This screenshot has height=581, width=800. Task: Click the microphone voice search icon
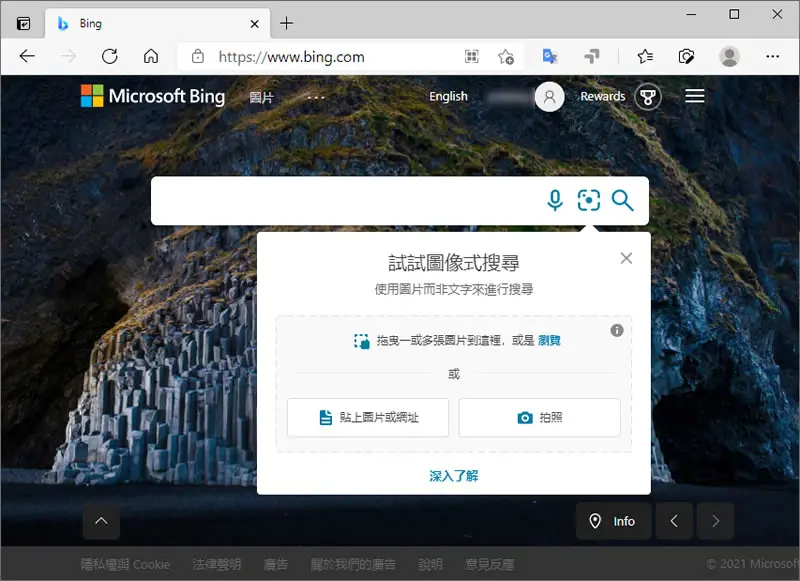point(555,200)
